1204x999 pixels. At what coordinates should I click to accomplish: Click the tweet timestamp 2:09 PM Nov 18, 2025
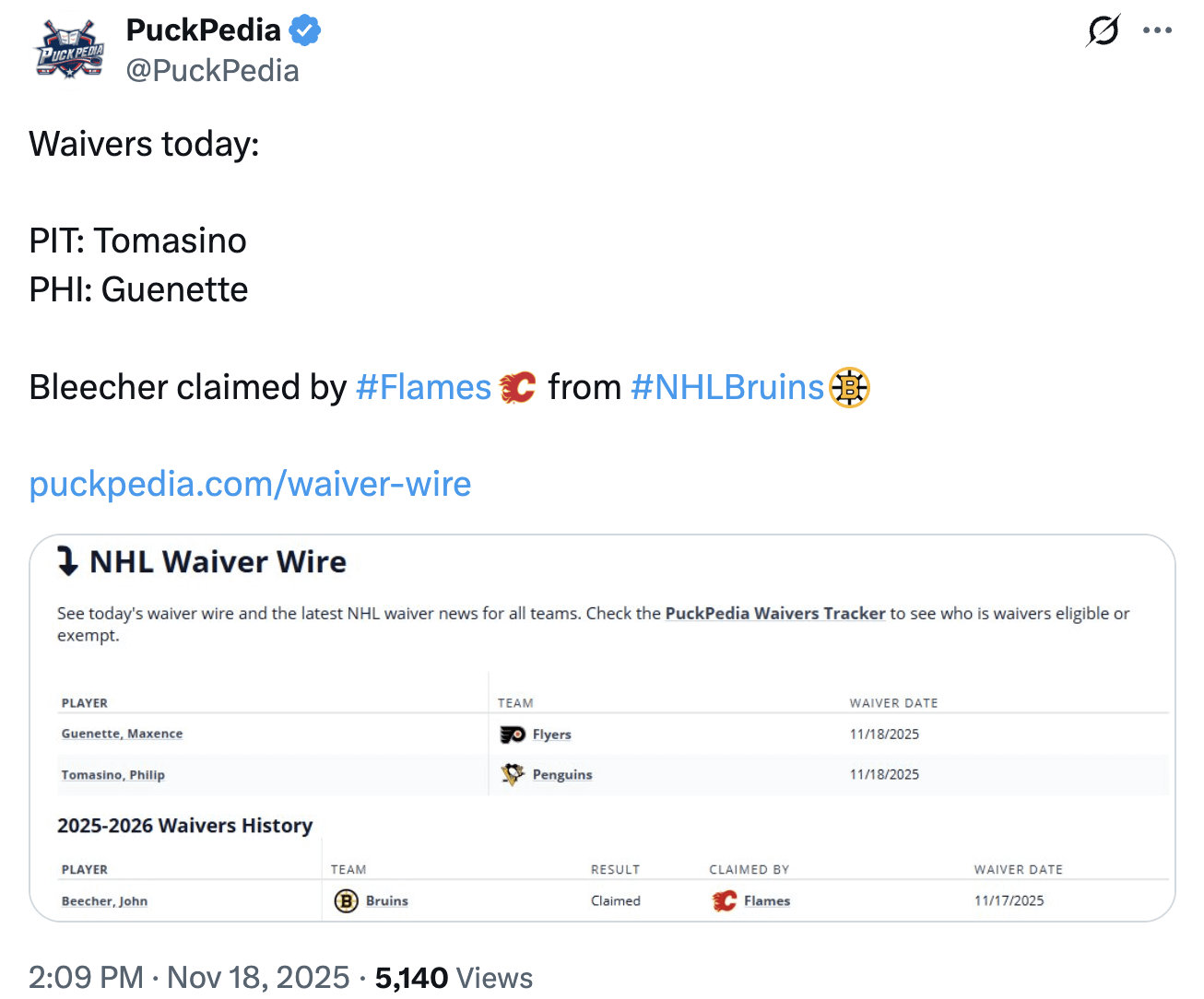(x=189, y=977)
